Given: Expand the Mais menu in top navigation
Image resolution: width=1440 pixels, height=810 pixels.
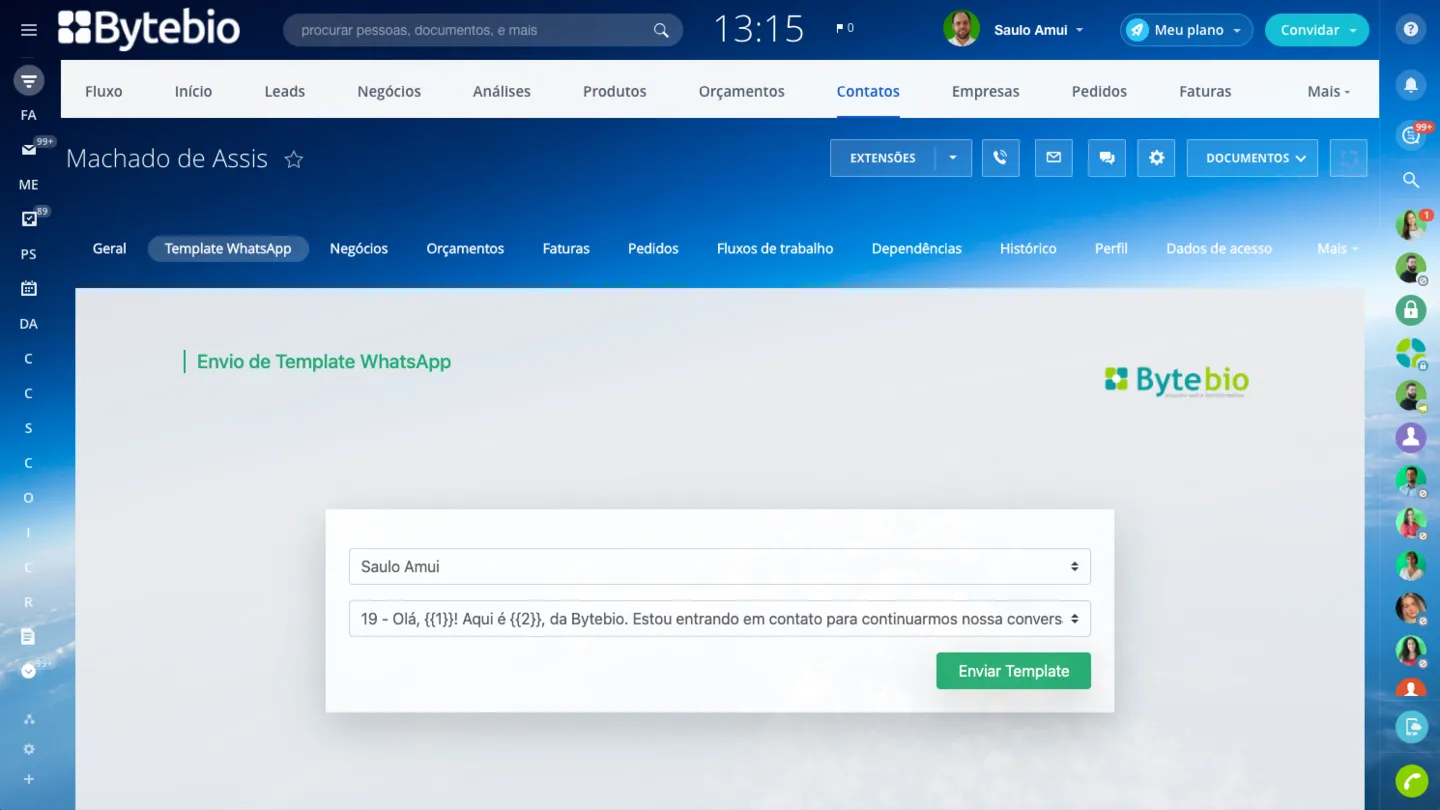Looking at the screenshot, I should [x=1328, y=91].
